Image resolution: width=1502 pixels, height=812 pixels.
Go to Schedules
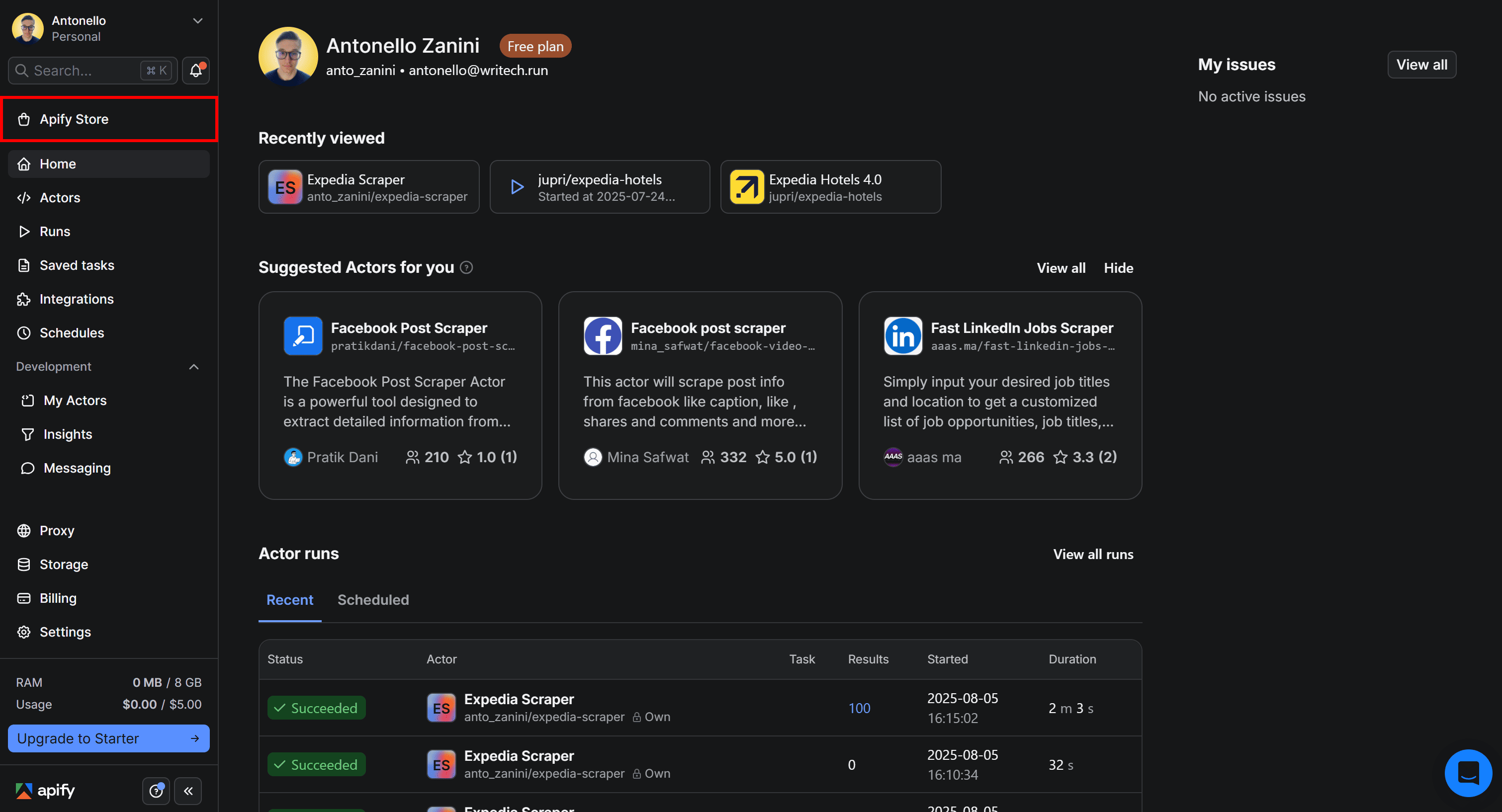pyautogui.click(x=72, y=333)
